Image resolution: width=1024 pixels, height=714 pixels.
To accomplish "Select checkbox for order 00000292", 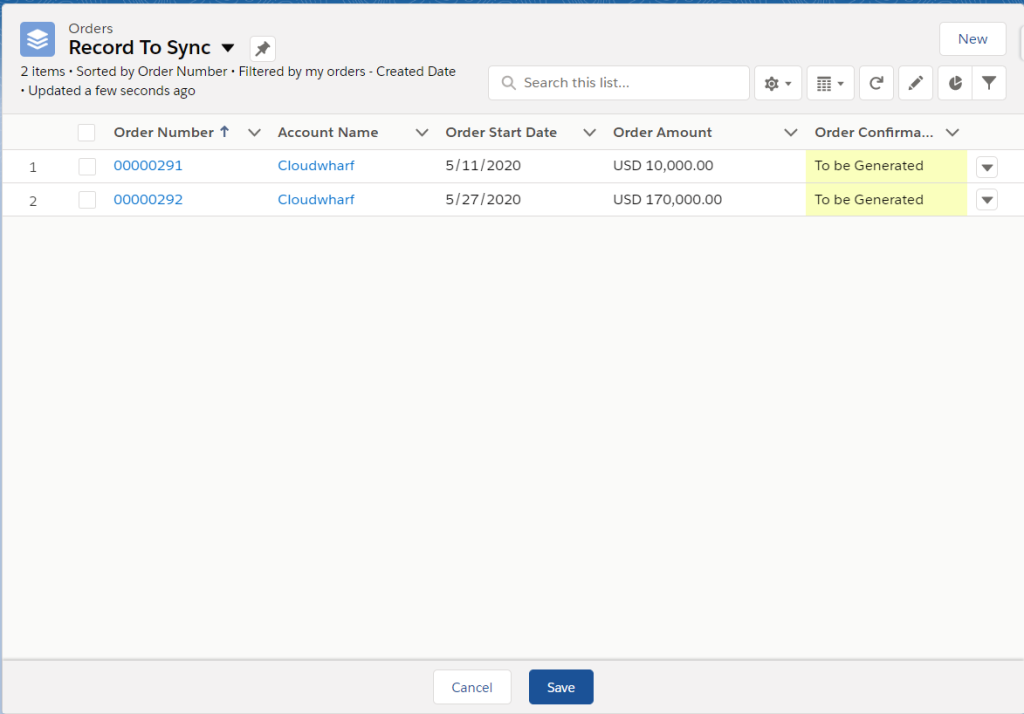I will point(87,200).
